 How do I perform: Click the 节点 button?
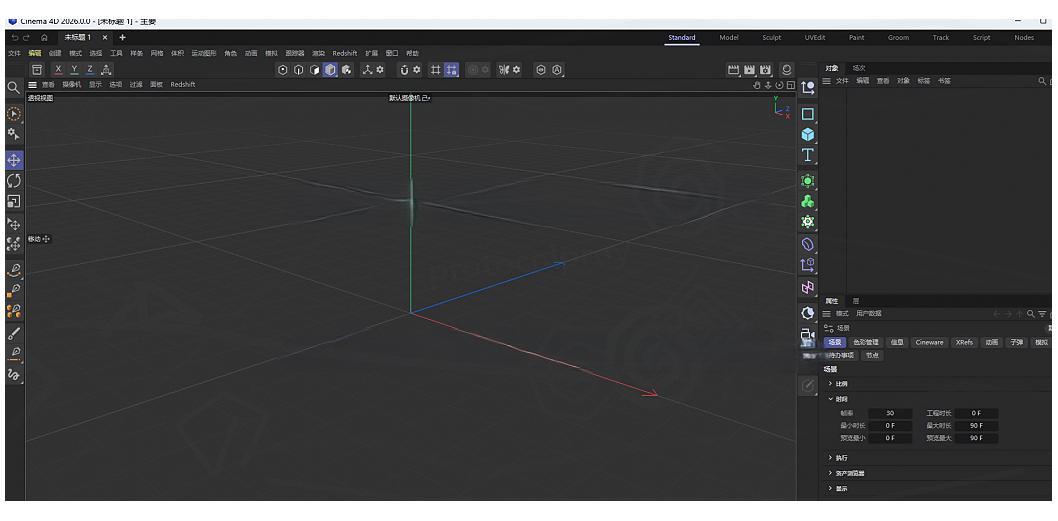click(x=872, y=356)
